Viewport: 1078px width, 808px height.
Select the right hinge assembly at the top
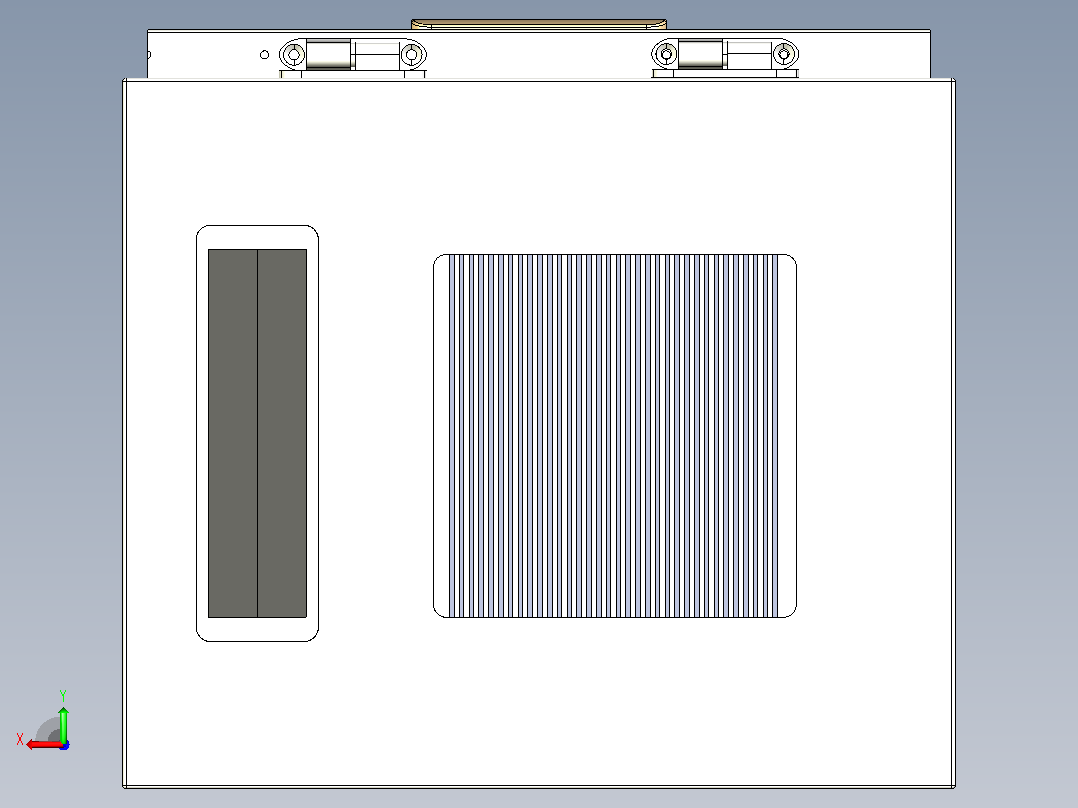pos(725,56)
